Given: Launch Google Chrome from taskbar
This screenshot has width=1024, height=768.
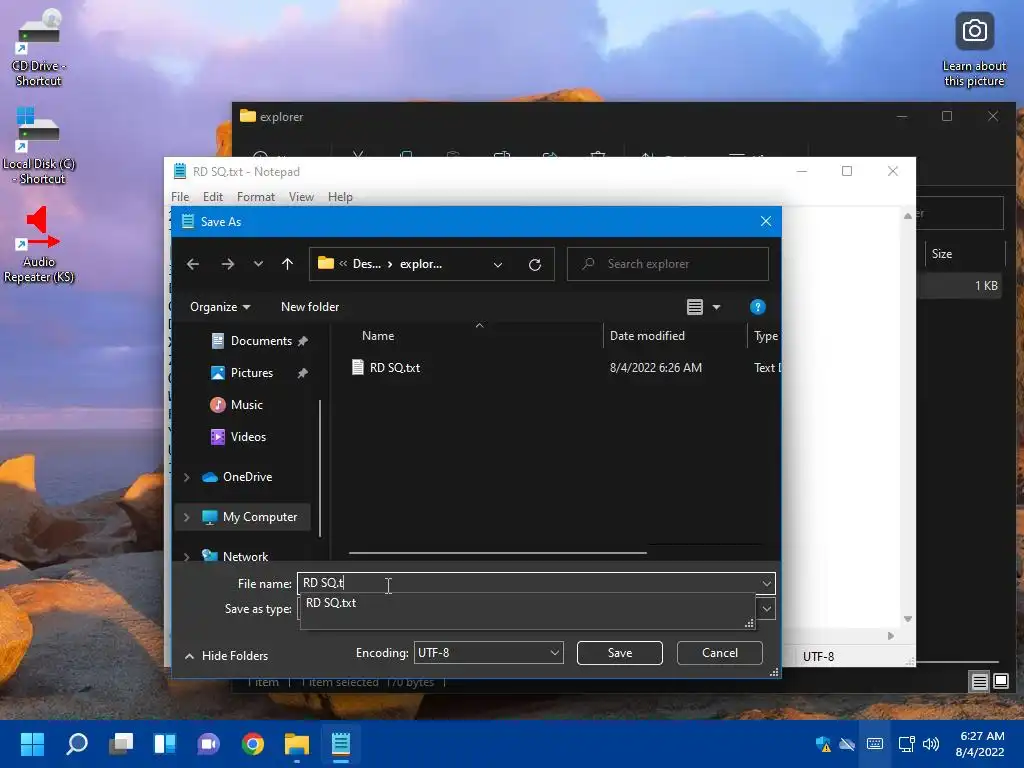Looking at the screenshot, I should (x=253, y=744).
